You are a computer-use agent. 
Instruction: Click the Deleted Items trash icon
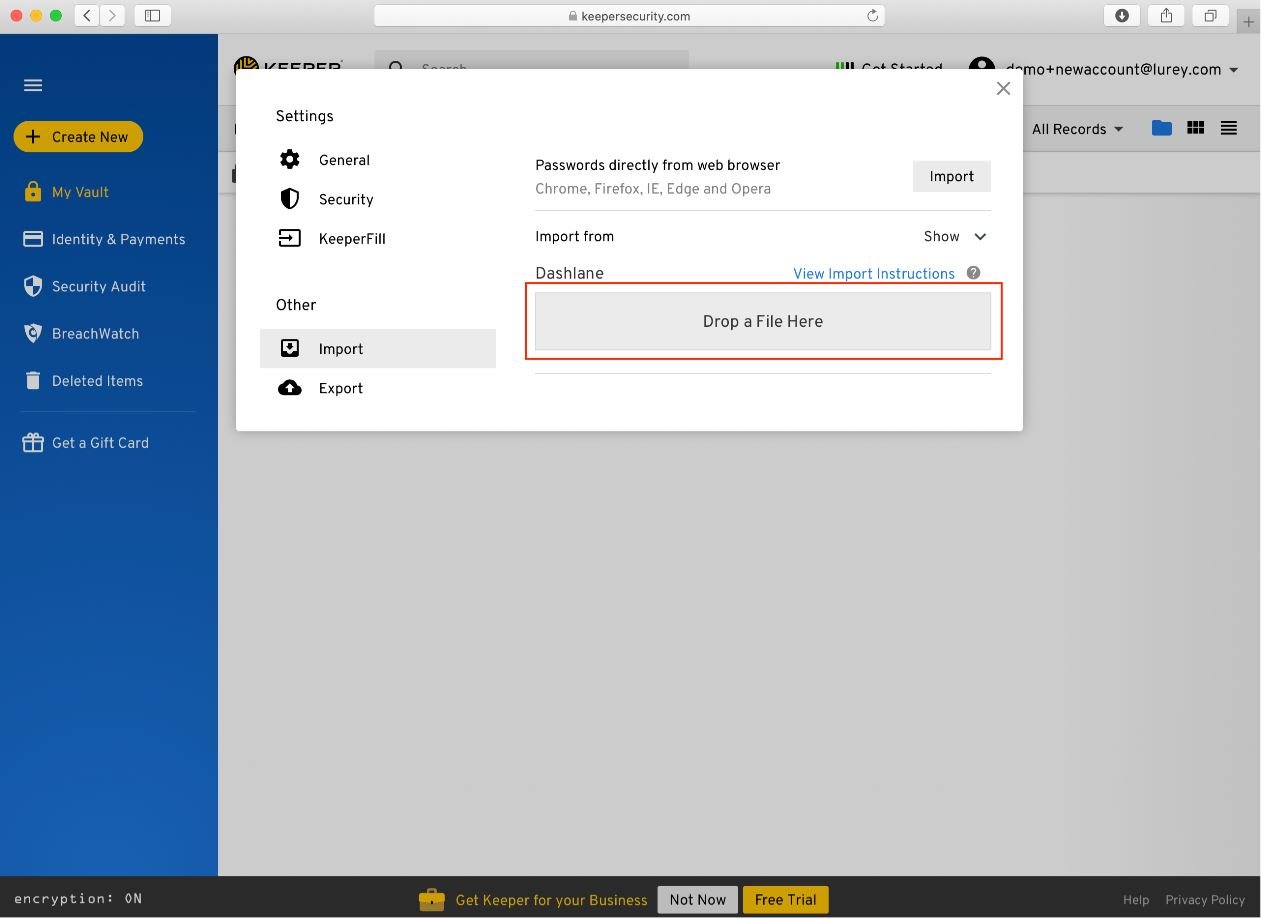point(33,381)
